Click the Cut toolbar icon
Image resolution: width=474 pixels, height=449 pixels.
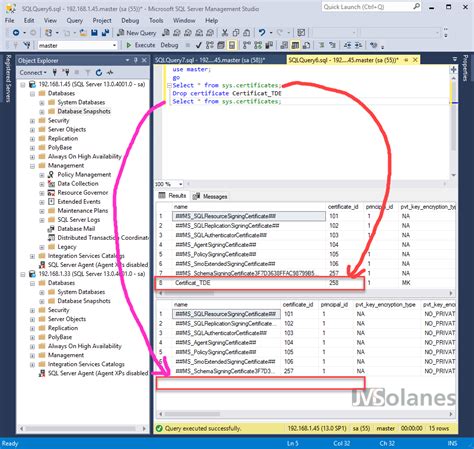[x=225, y=33]
